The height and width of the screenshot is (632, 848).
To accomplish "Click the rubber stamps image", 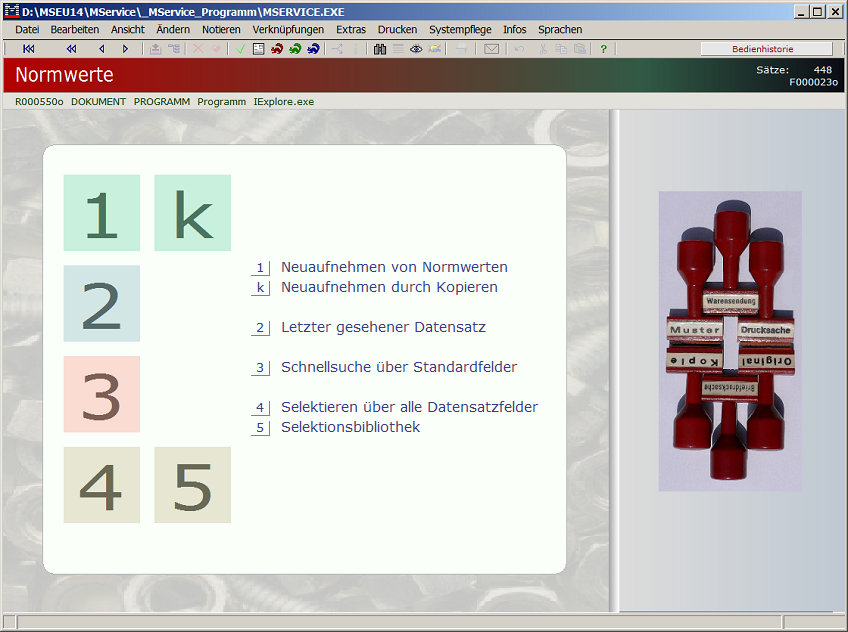I will tap(729, 341).
